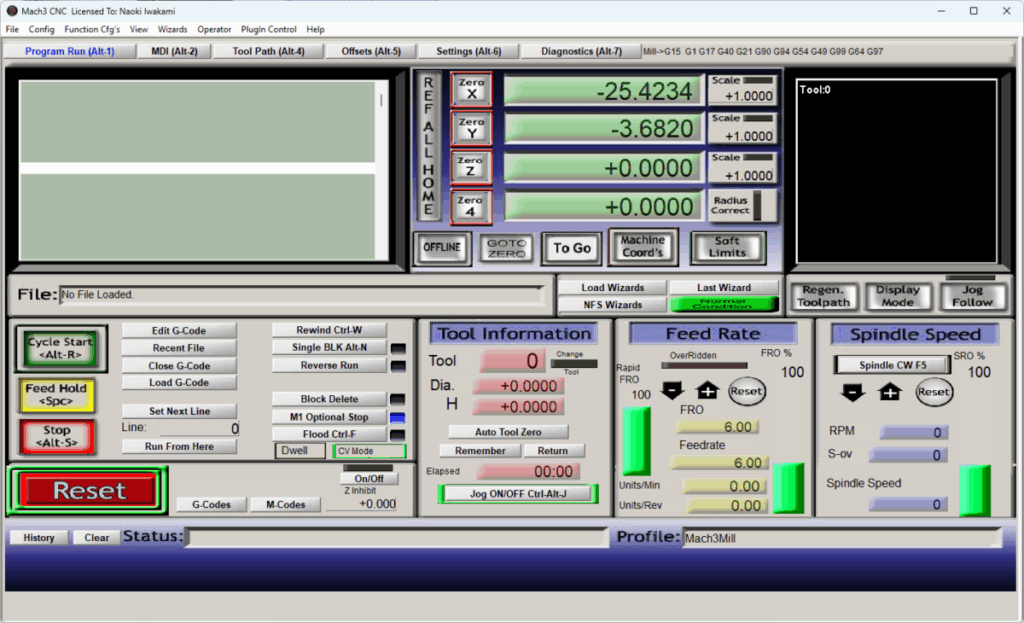Click the Tool number DRO field
Viewport: 1024px width, 623px height.
pos(511,361)
